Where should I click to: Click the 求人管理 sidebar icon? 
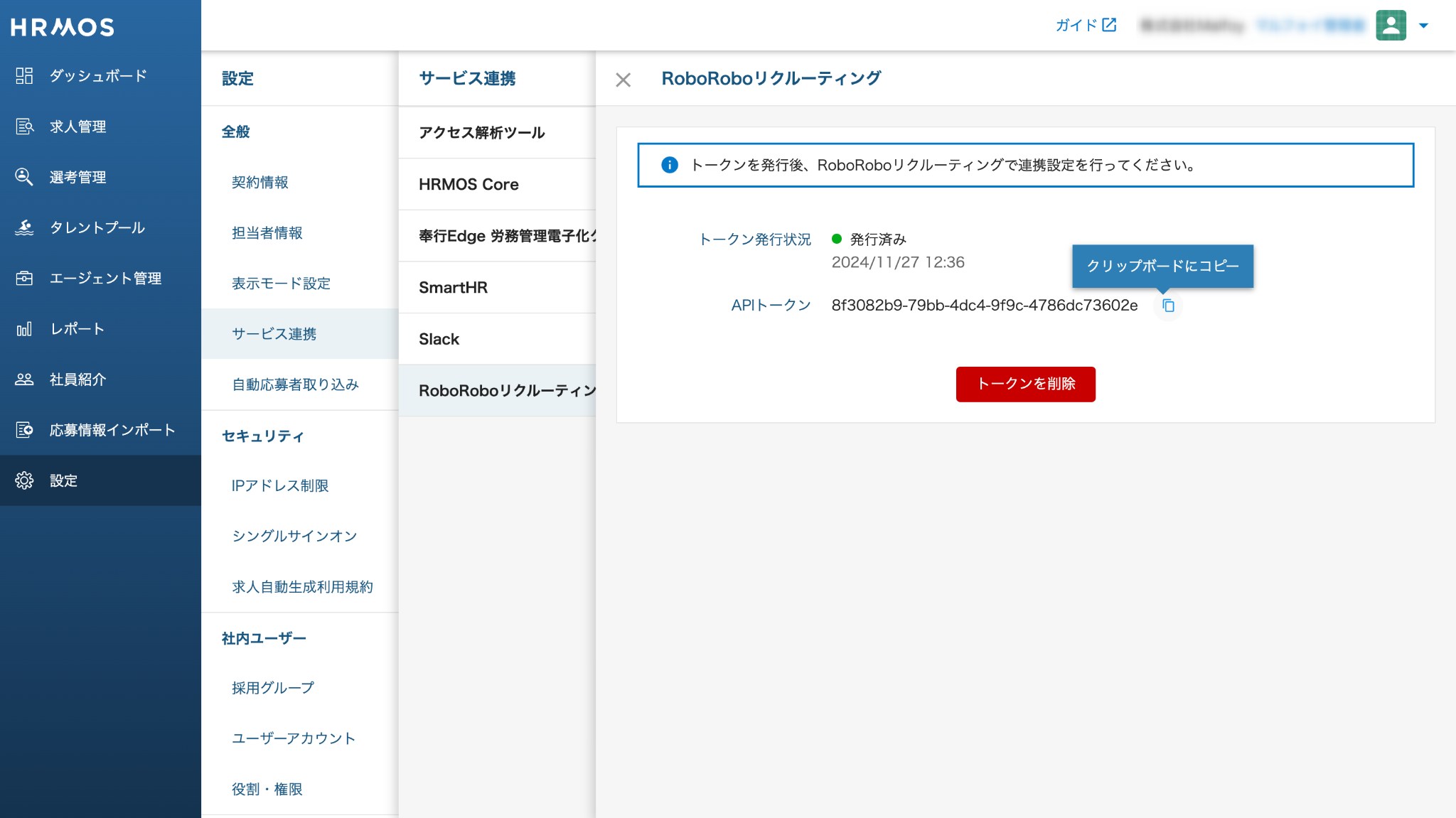[24, 127]
